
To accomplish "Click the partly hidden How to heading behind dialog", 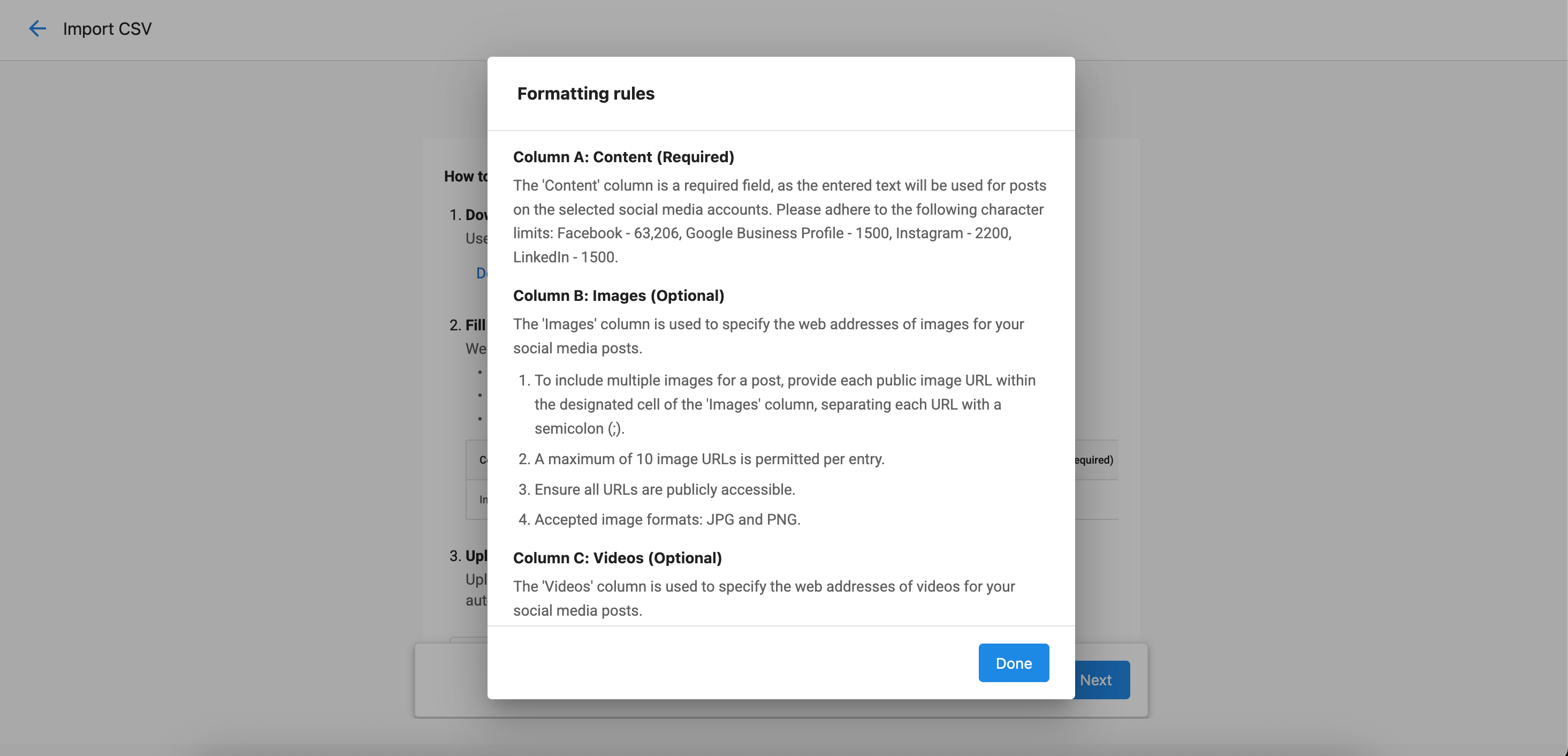I will [x=466, y=176].
